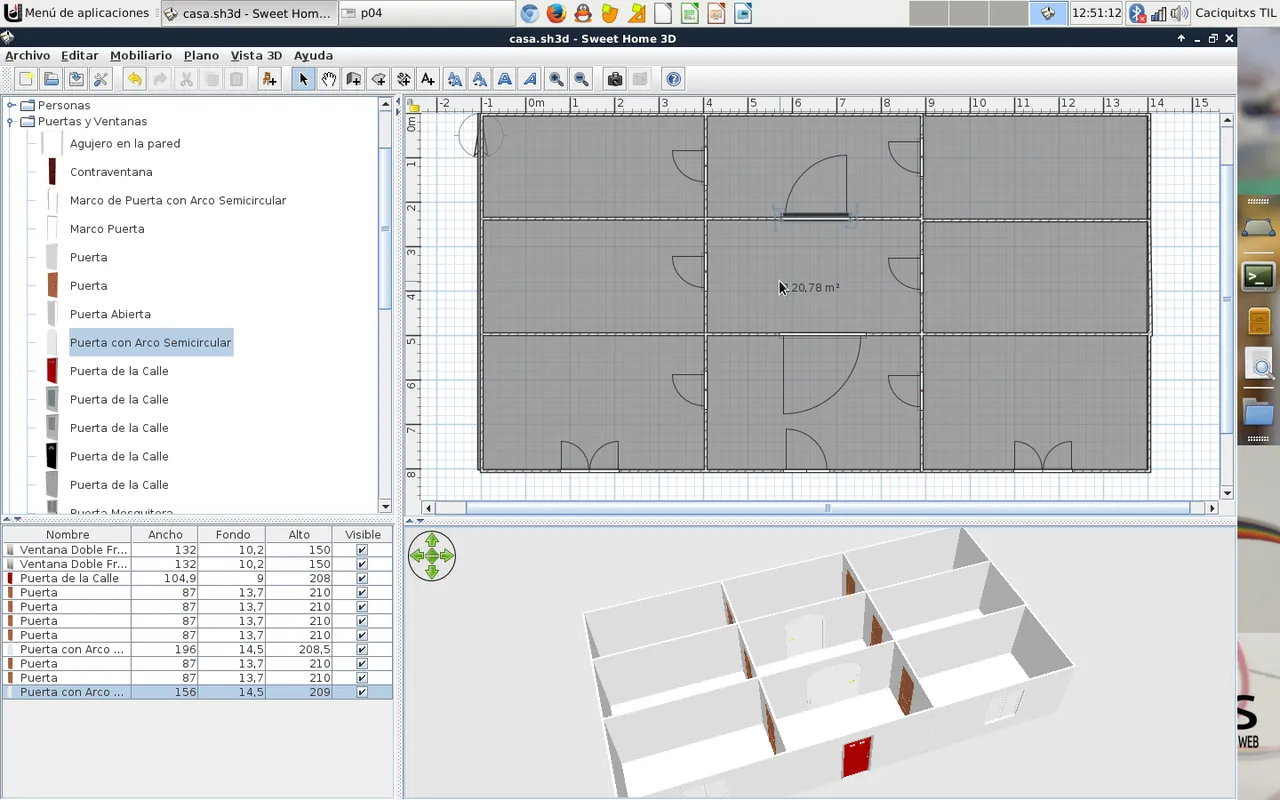1280x800 pixels.
Task: Click the catalog vertical scrollbar thumb
Action: click(386, 229)
